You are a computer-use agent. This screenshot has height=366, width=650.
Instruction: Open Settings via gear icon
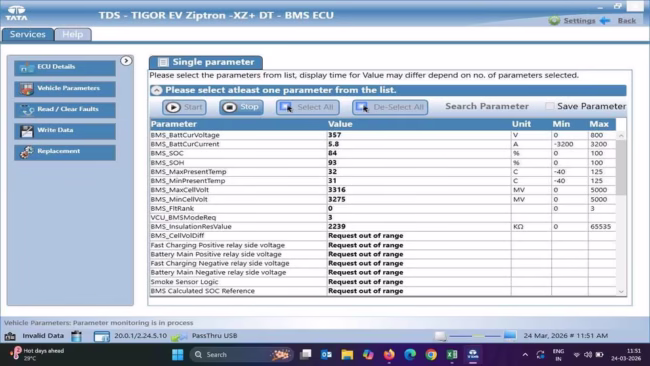click(x=554, y=20)
